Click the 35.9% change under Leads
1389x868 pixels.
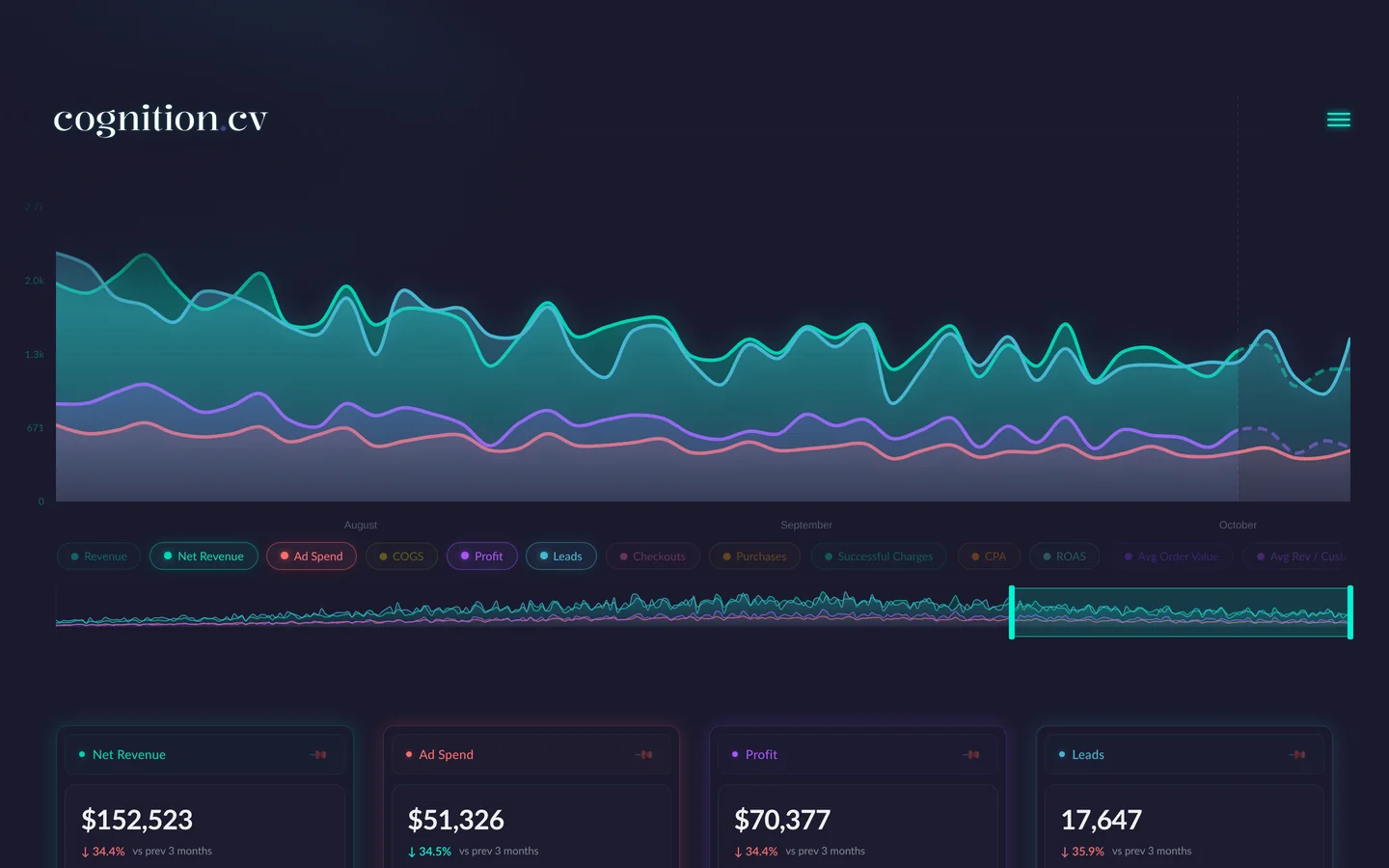(x=1082, y=852)
